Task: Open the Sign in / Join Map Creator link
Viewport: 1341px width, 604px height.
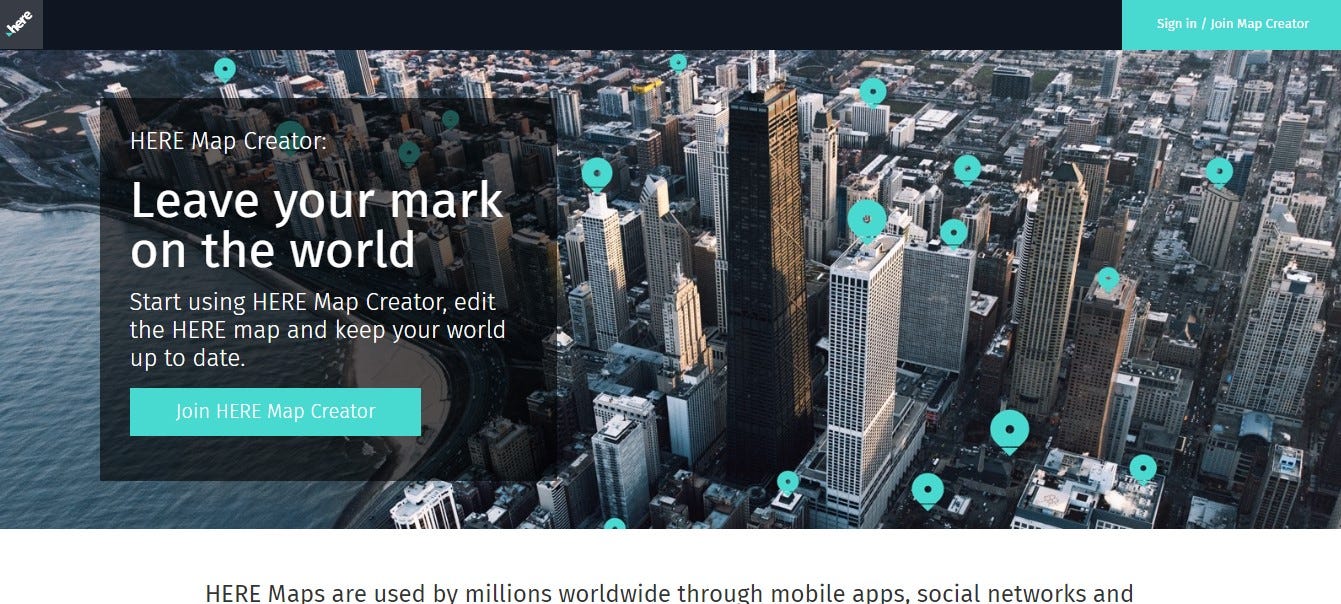Action: coord(1232,24)
